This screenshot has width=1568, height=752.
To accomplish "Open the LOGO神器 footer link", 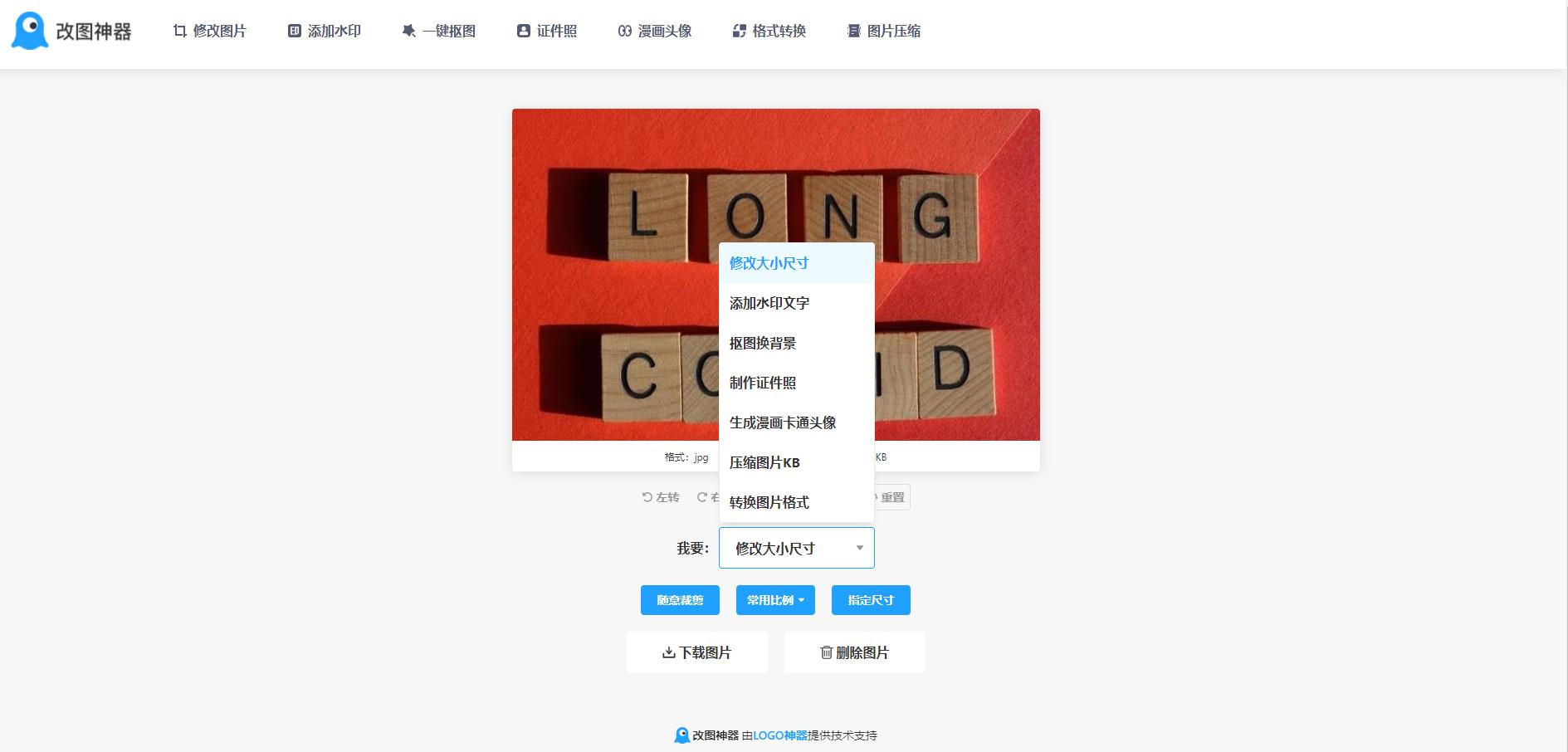I will click(780, 735).
